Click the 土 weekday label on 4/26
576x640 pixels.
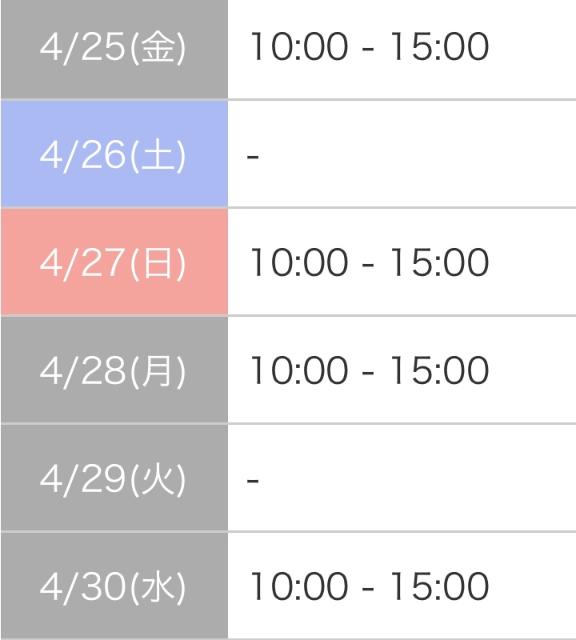click(157, 156)
